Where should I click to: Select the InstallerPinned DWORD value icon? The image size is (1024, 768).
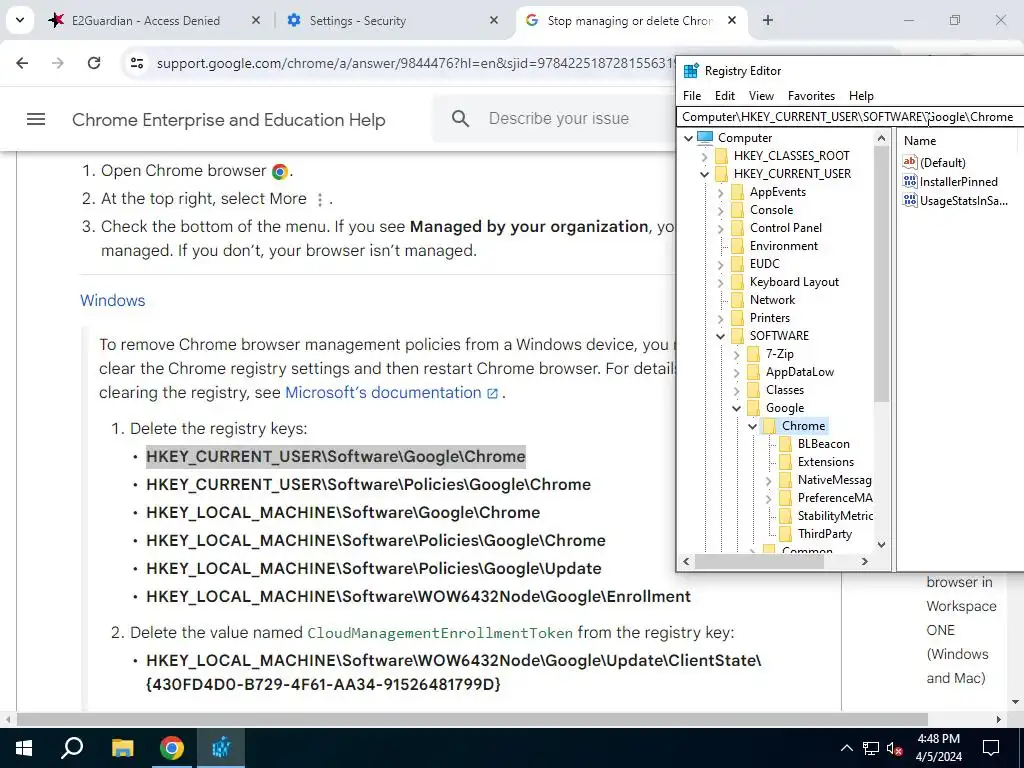[x=910, y=182]
